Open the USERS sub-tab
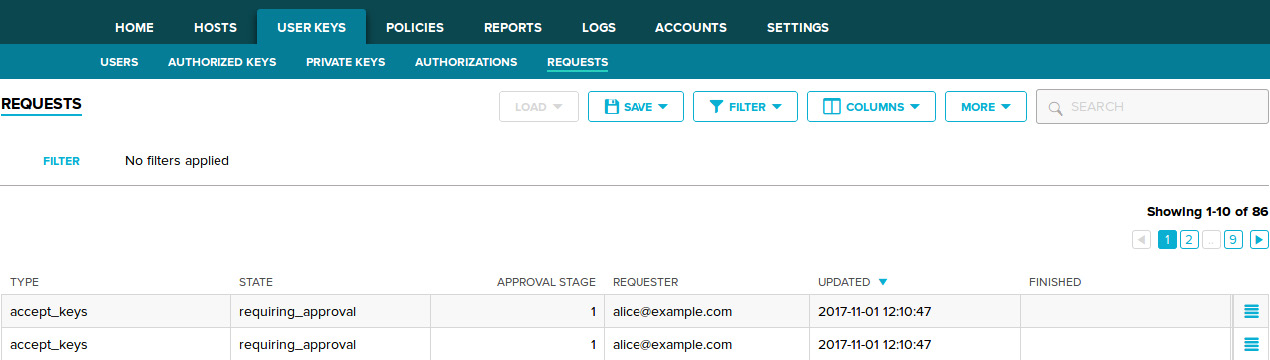Image resolution: width=1270 pixels, height=360 pixels. click(119, 62)
